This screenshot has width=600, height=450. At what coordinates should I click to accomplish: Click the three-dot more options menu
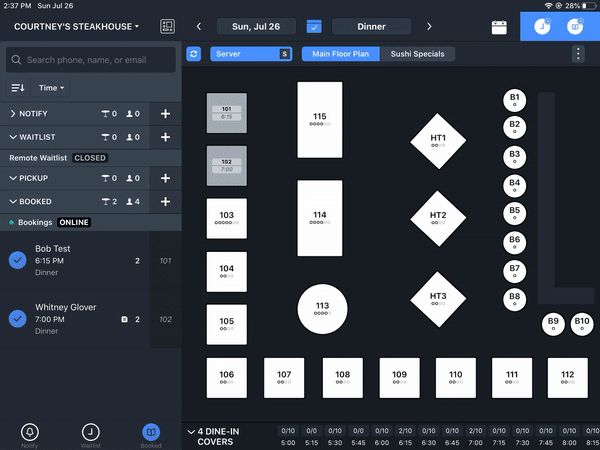tap(578, 54)
